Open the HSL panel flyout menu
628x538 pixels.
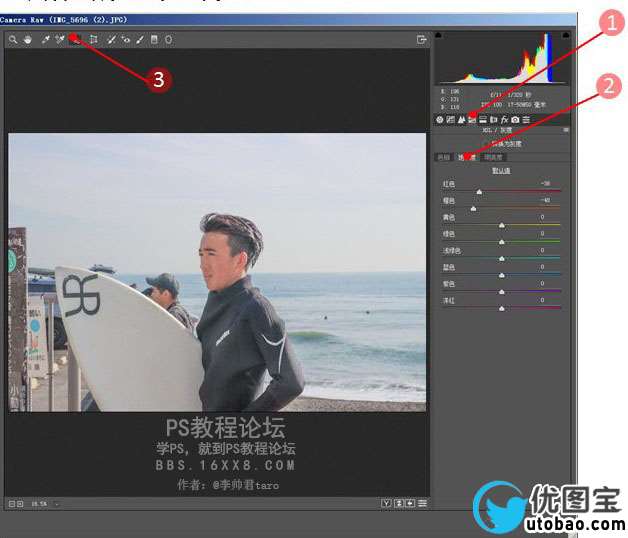coord(566,130)
